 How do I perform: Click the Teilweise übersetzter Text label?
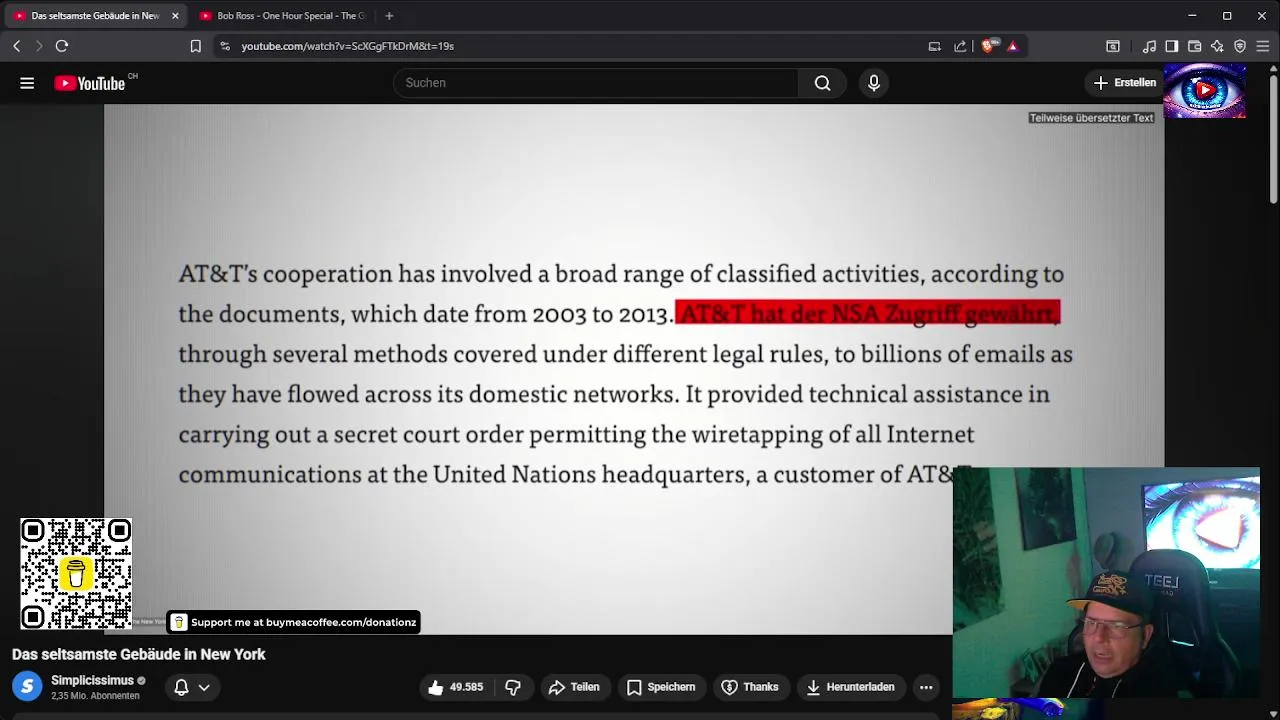1091,118
